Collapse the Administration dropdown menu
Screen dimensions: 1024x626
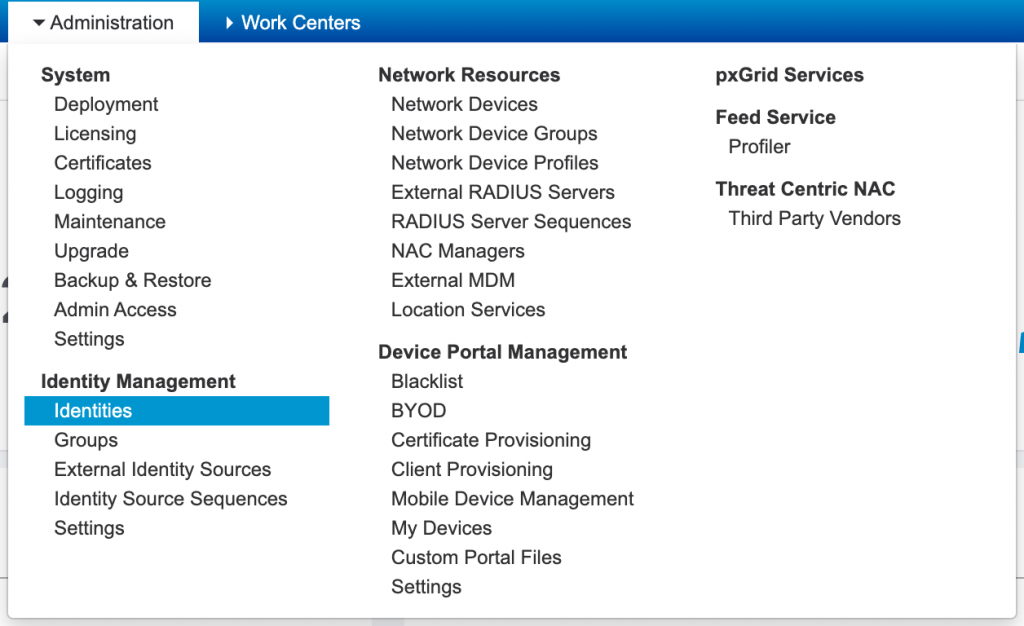(x=102, y=22)
